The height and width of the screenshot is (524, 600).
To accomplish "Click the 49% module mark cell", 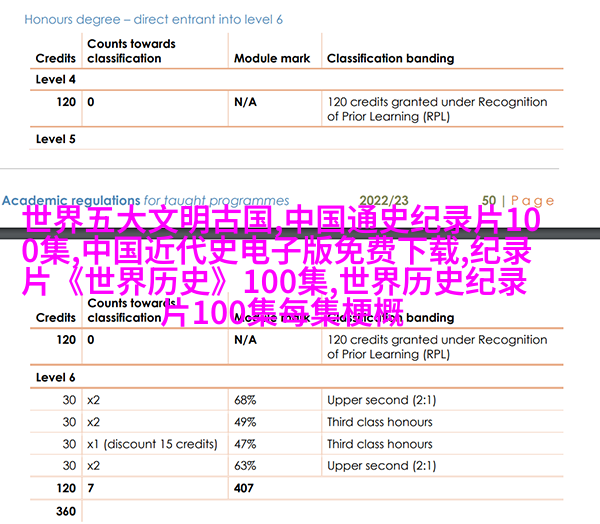I will click(x=245, y=422).
